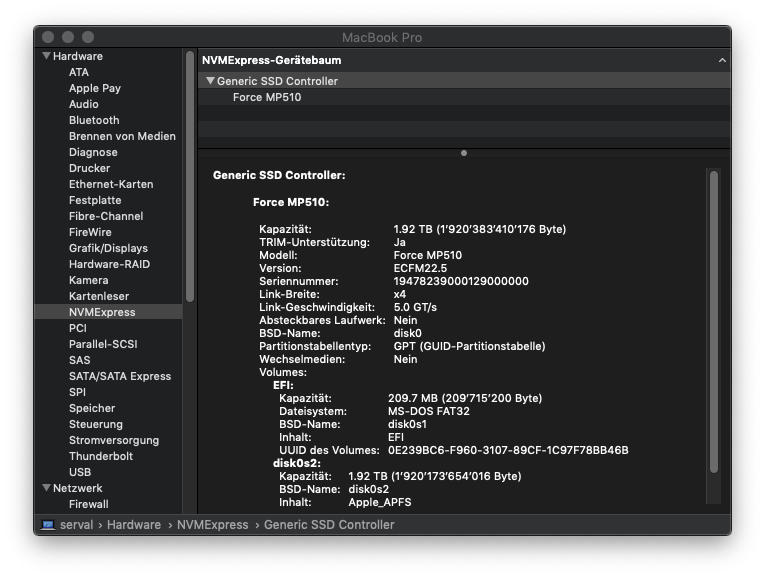Open the Drucker sidebar entry

coord(89,168)
